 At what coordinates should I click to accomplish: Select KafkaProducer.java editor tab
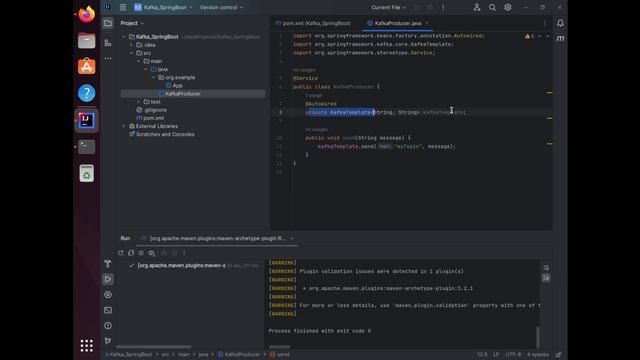398,23
